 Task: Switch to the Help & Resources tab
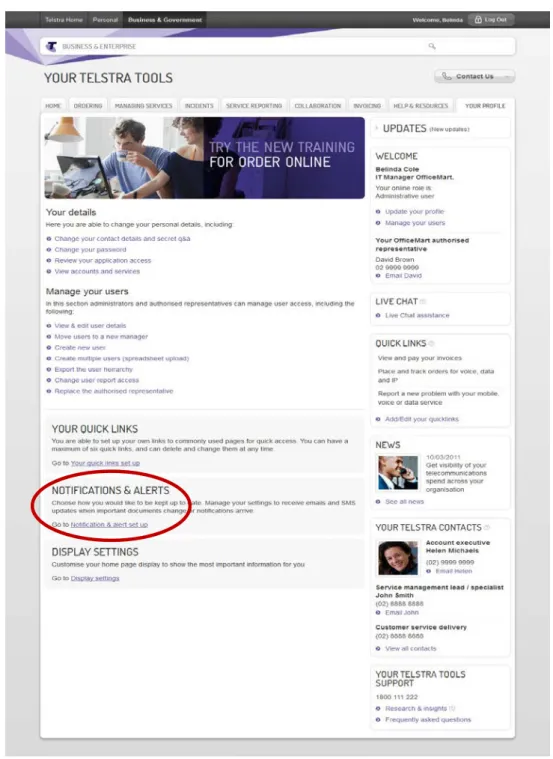point(421,106)
